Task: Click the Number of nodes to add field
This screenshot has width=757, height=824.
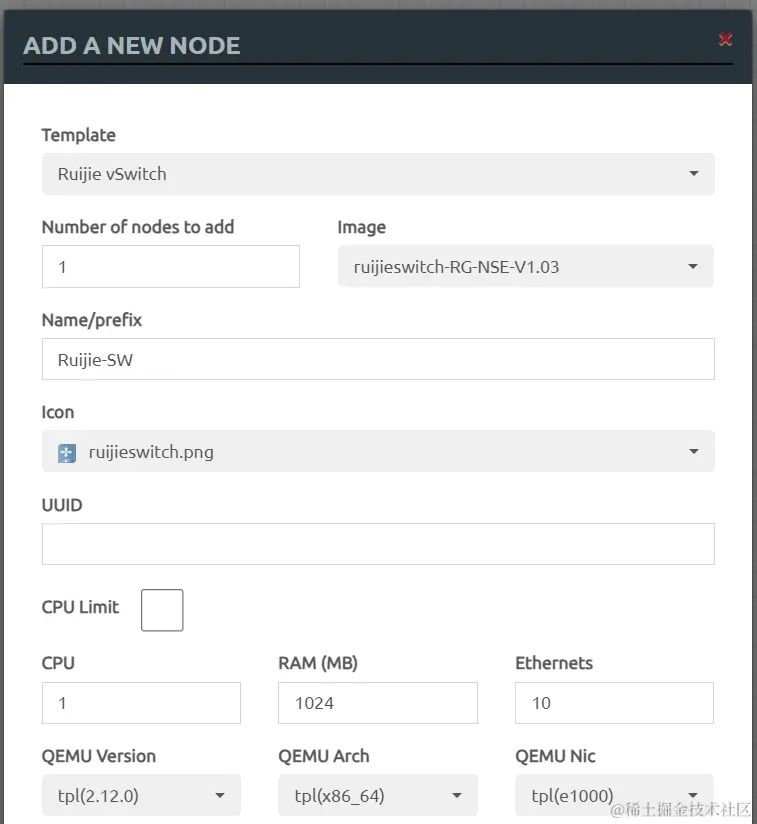Action: click(170, 267)
